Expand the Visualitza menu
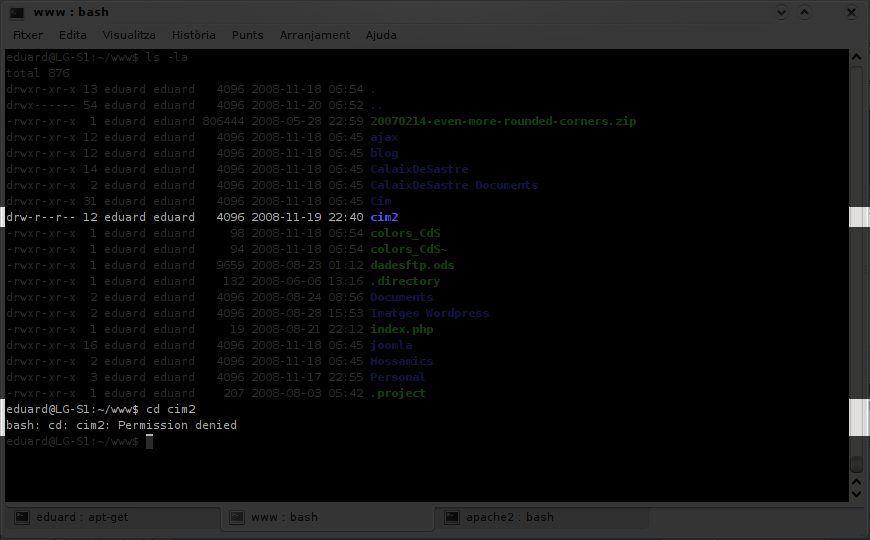This screenshot has width=870, height=540. coord(129,35)
